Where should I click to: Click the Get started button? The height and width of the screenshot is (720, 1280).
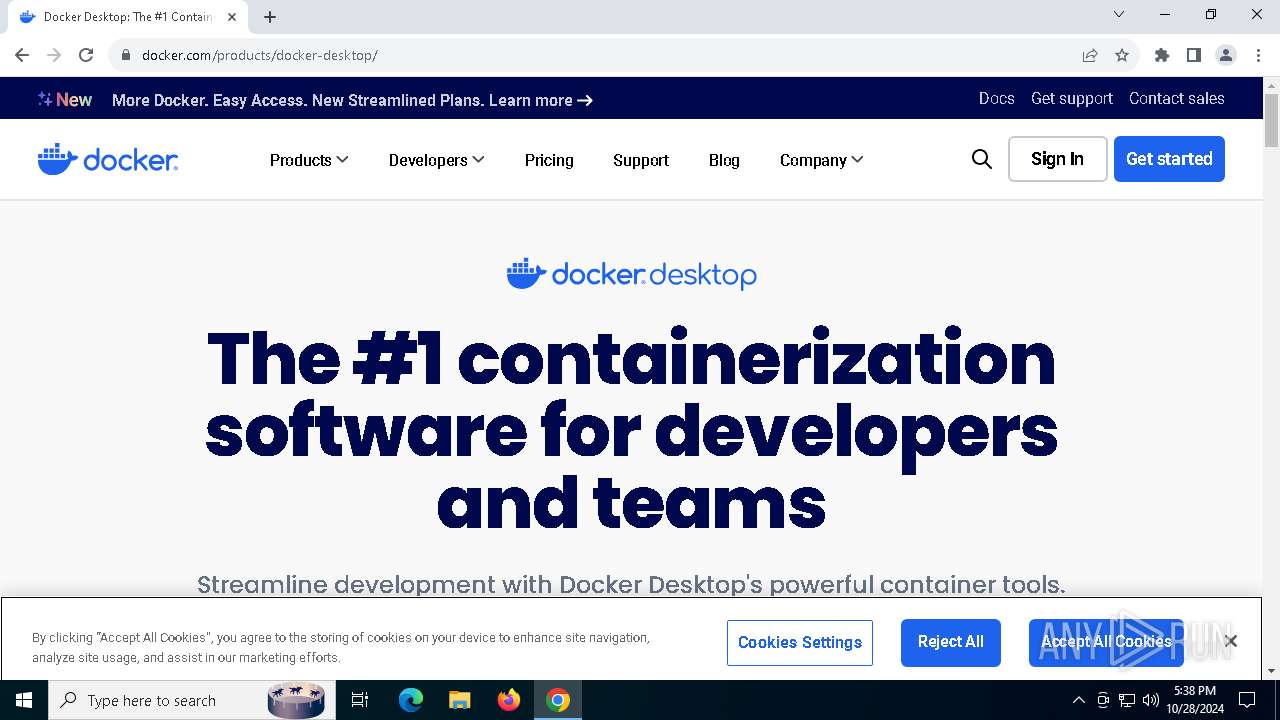click(1169, 159)
